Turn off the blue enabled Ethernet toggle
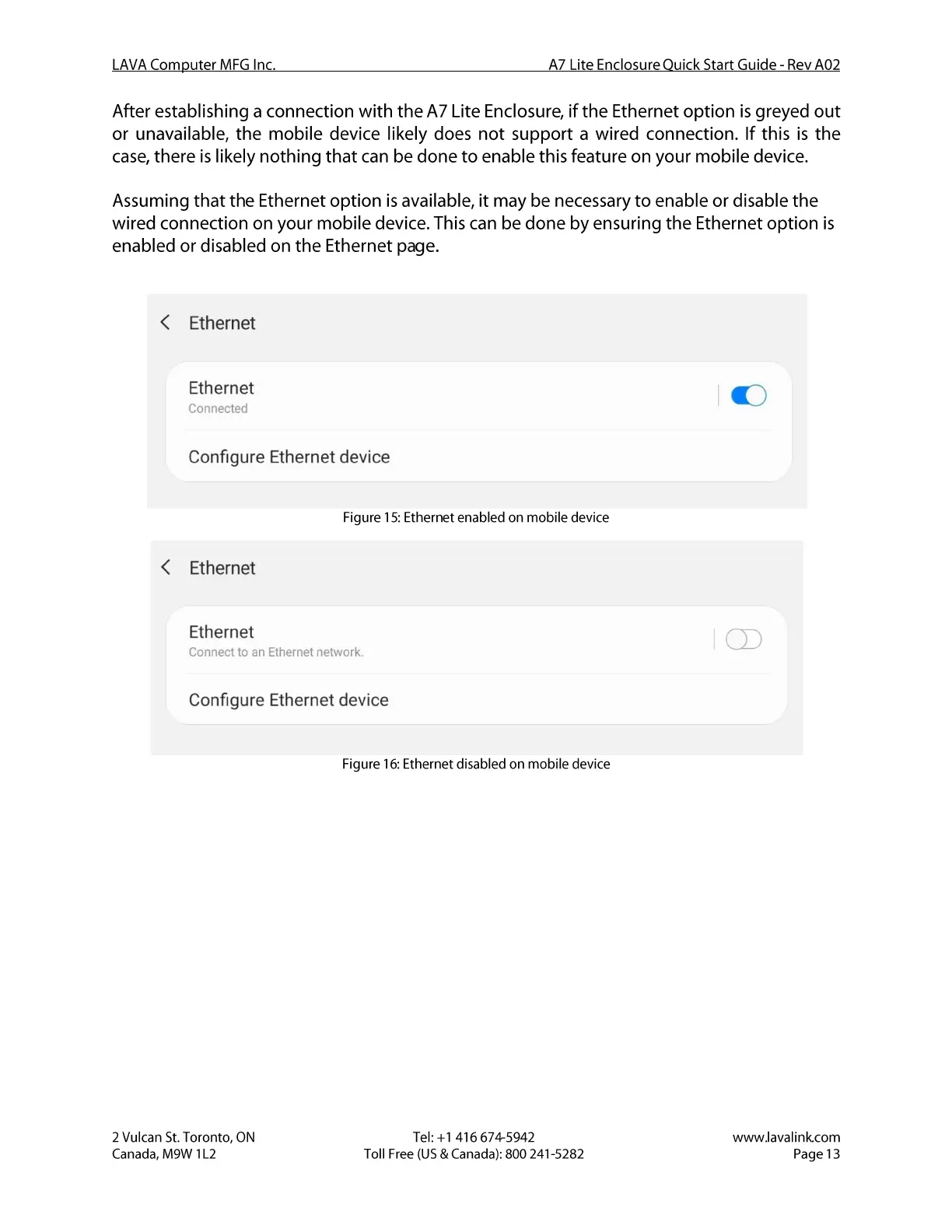952x1232 pixels. [x=748, y=396]
